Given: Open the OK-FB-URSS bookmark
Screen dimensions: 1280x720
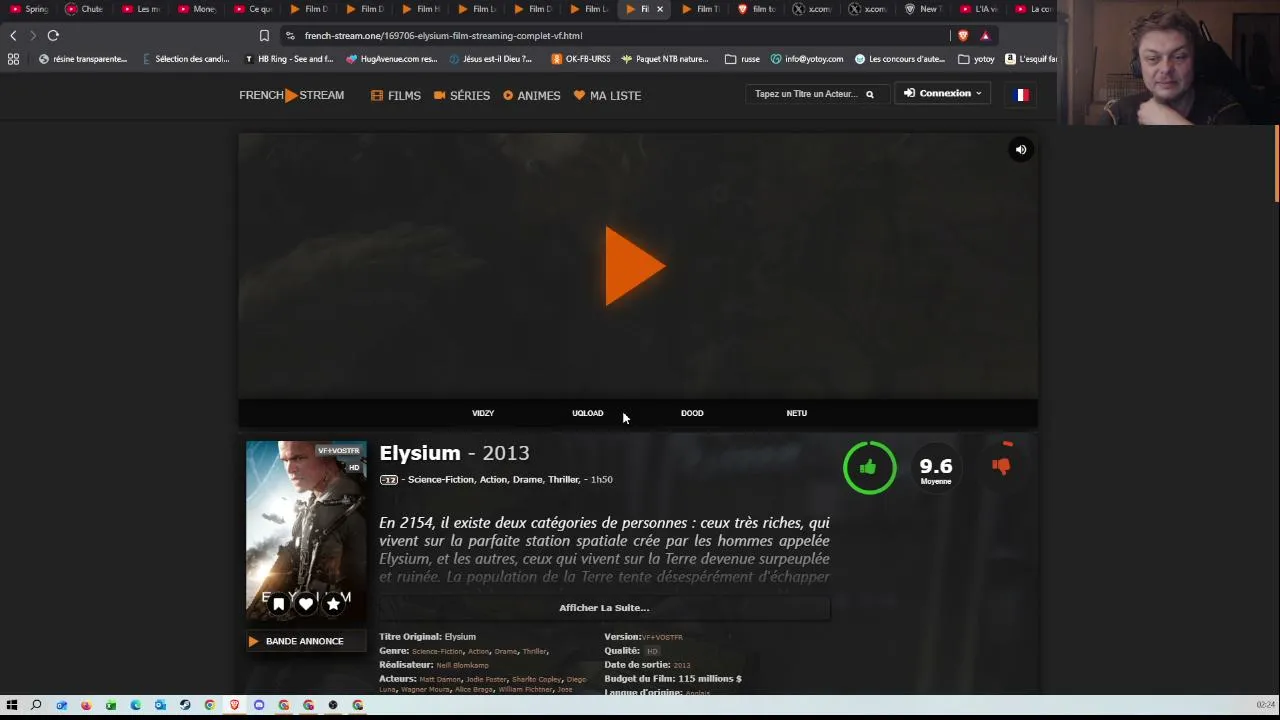Looking at the screenshot, I should tap(581, 59).
